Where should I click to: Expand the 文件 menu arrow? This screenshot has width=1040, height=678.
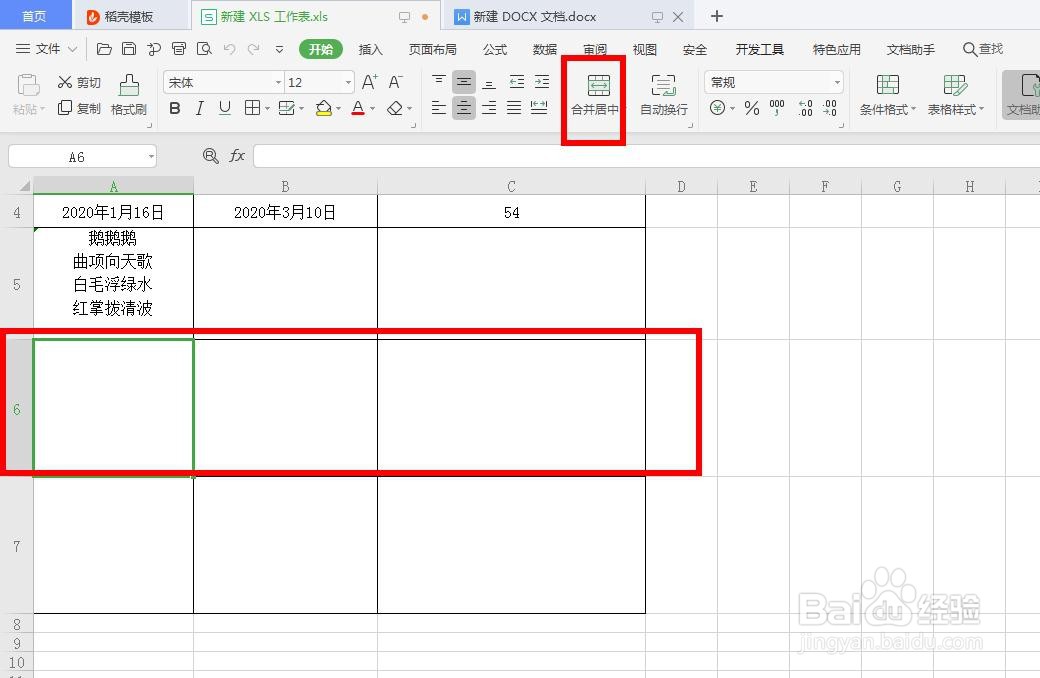[73, 49]
